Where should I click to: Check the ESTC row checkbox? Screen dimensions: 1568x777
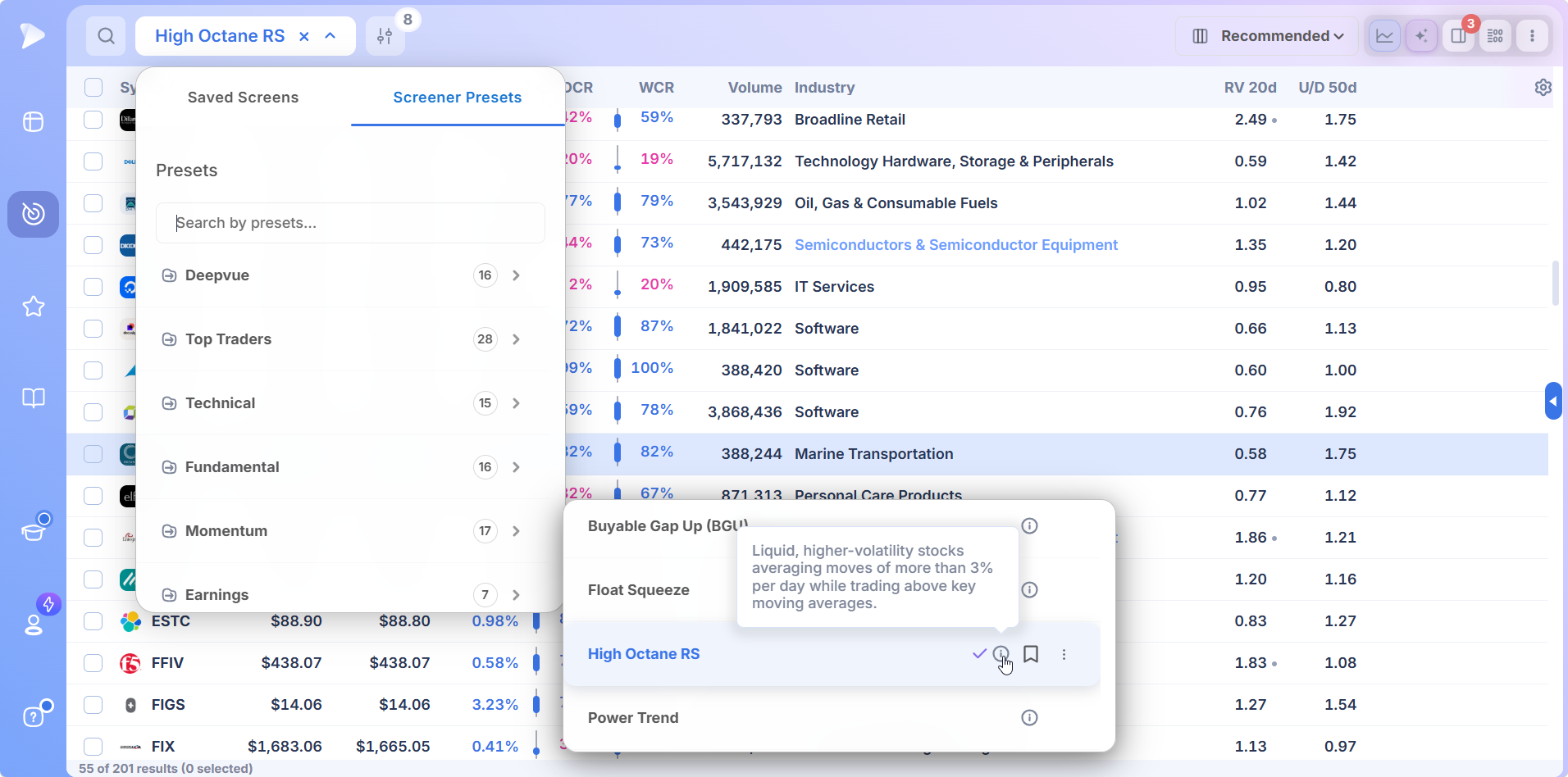tap(93, 621)
